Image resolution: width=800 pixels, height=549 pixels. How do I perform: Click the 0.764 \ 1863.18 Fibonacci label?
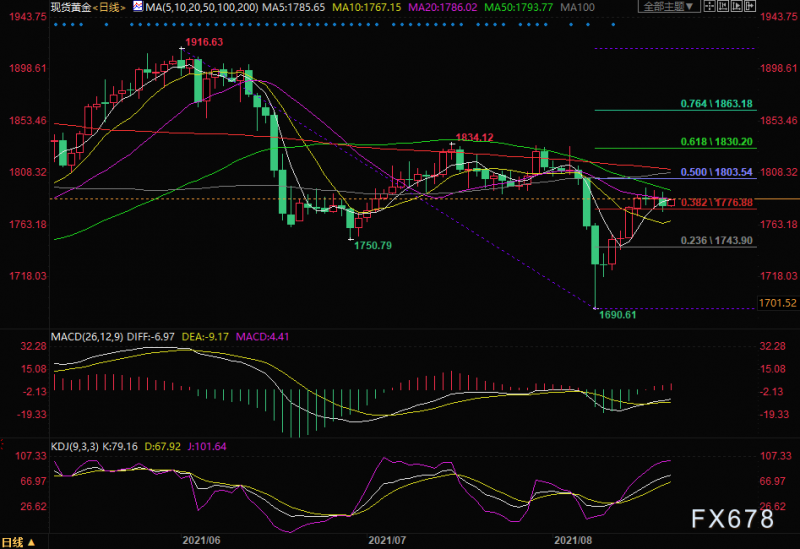click(x=716, y=104)
